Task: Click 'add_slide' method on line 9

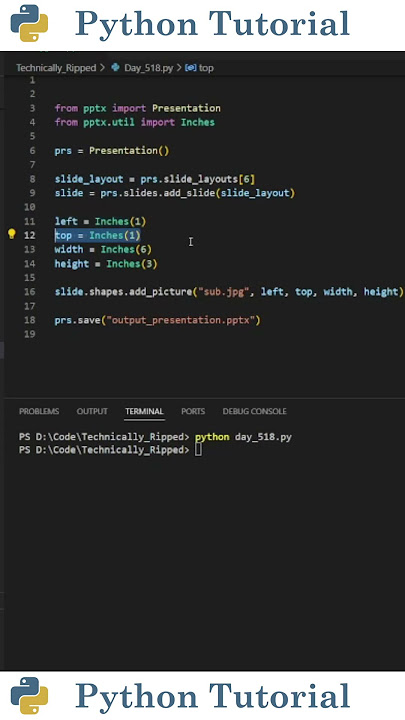Action: (190, 193)
